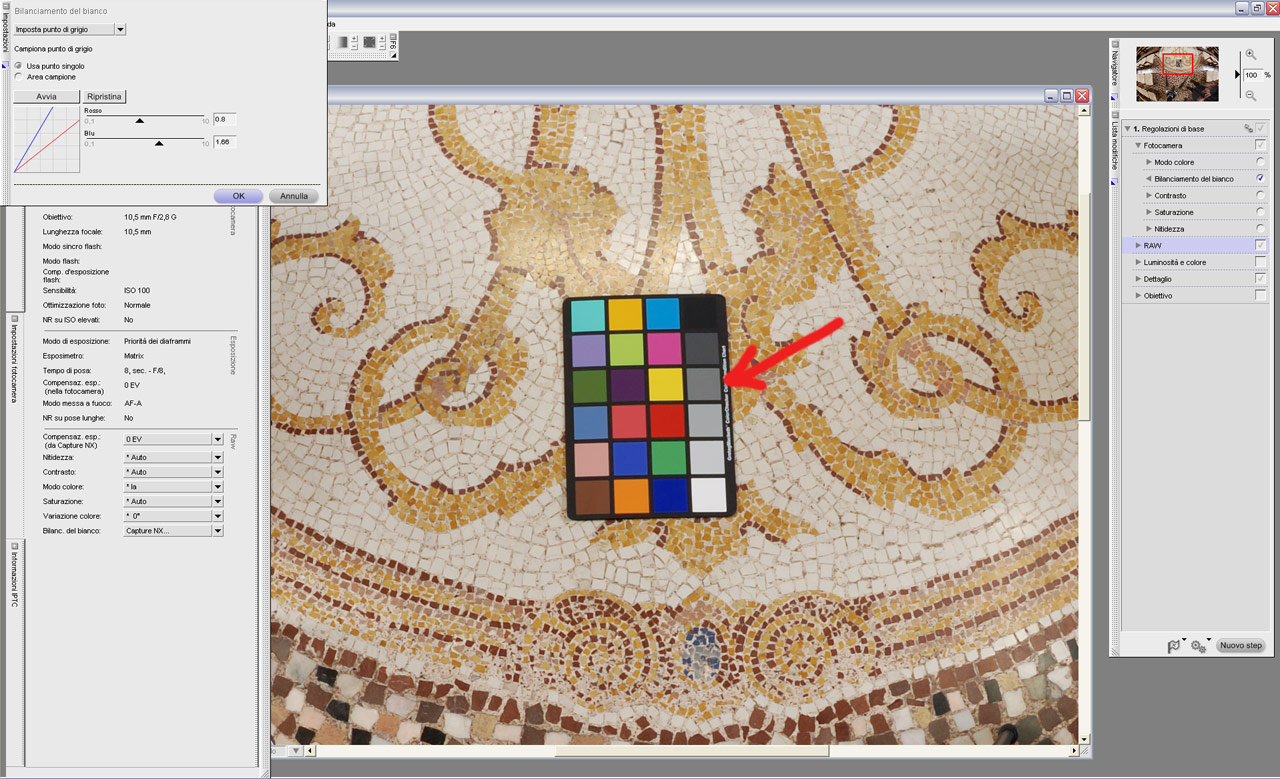1280x779 pixels.
Task: Click the Rosso slider handle
Action: (140, 120)
